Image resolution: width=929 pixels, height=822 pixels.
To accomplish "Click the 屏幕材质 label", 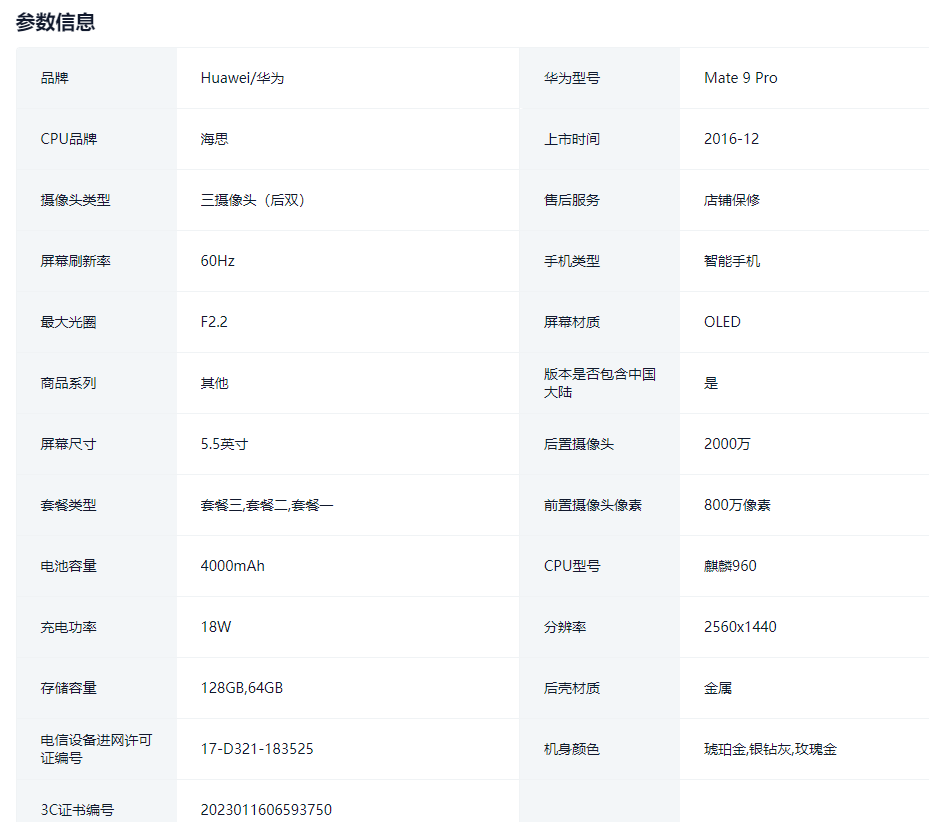I will [x=572, y=322].
